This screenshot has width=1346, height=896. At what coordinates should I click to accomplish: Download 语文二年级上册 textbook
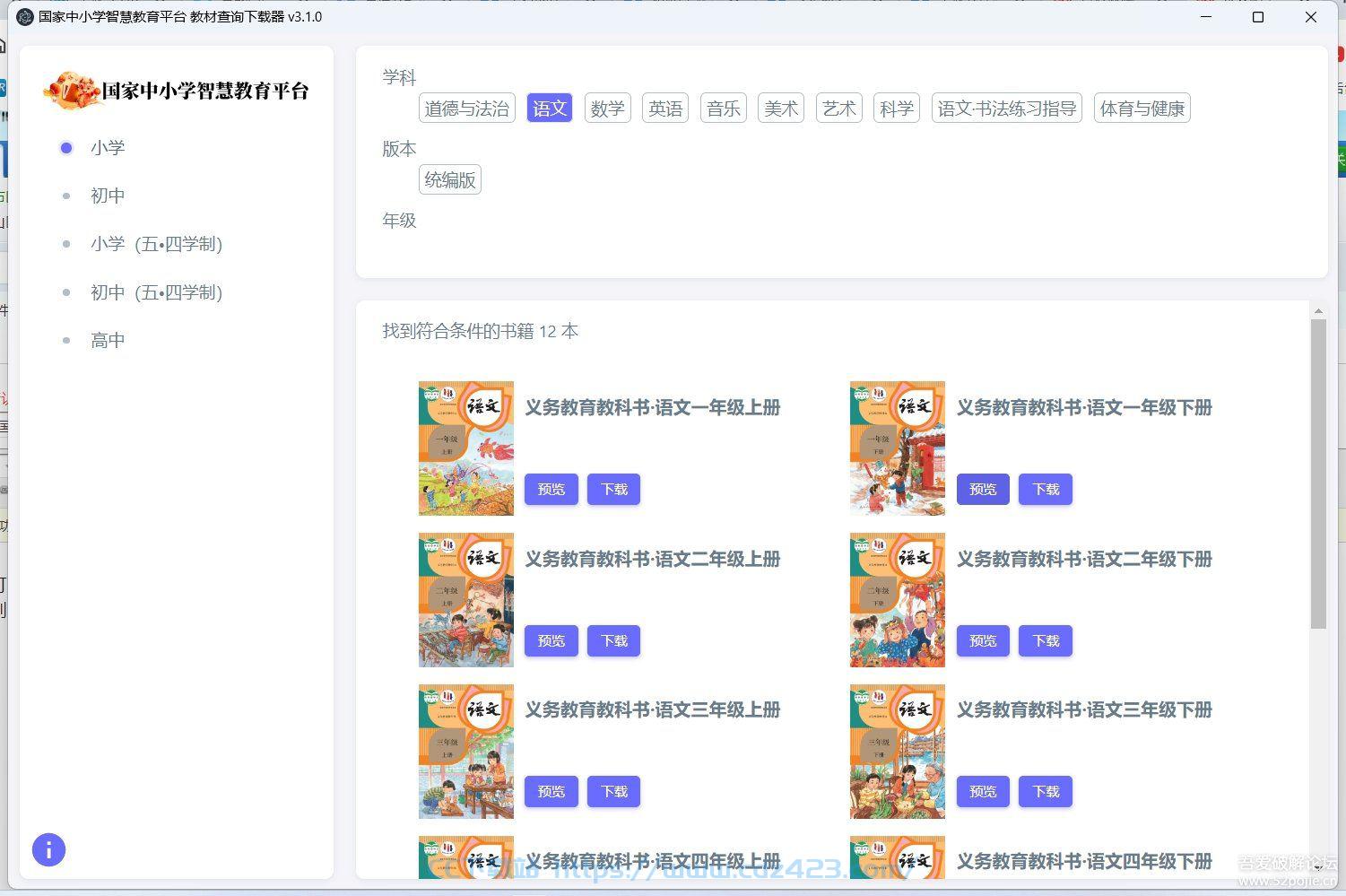[x=614, y=640]
